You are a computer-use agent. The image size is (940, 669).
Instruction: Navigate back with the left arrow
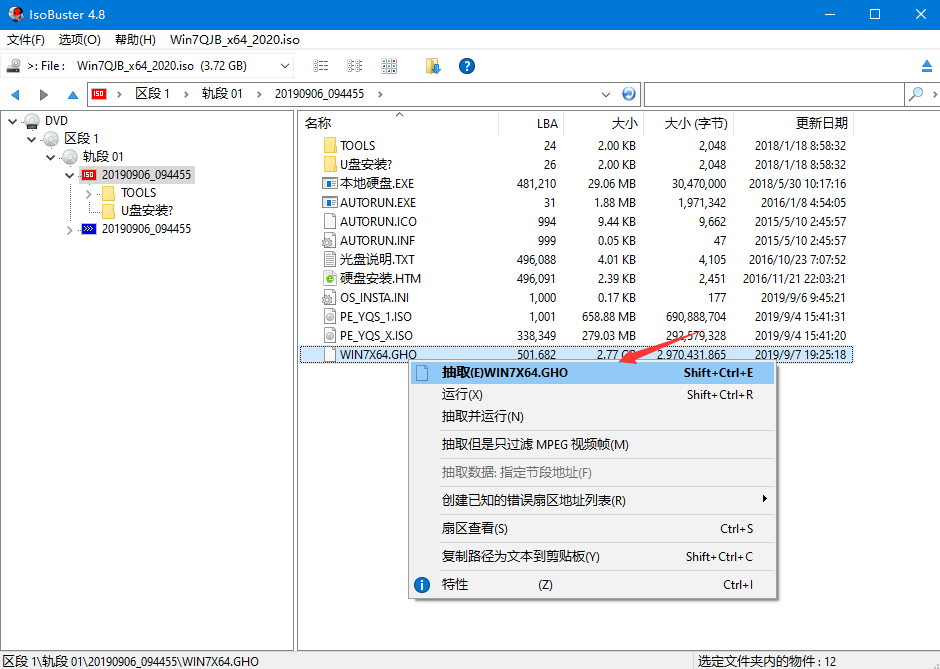(16, 94)
